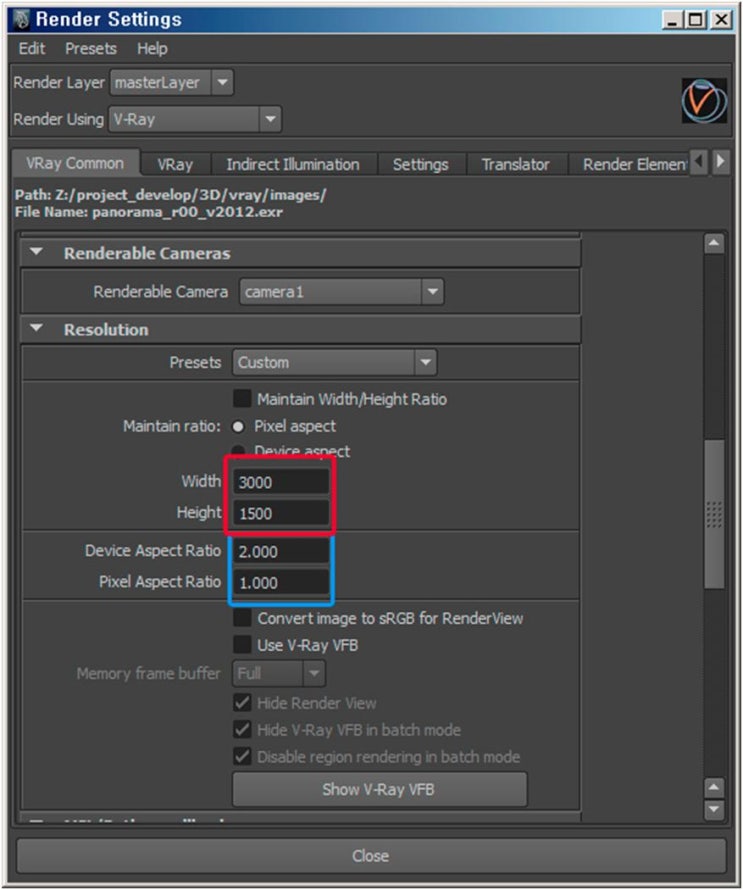Click the scrollbar up arrow at top

click(713, 244)
